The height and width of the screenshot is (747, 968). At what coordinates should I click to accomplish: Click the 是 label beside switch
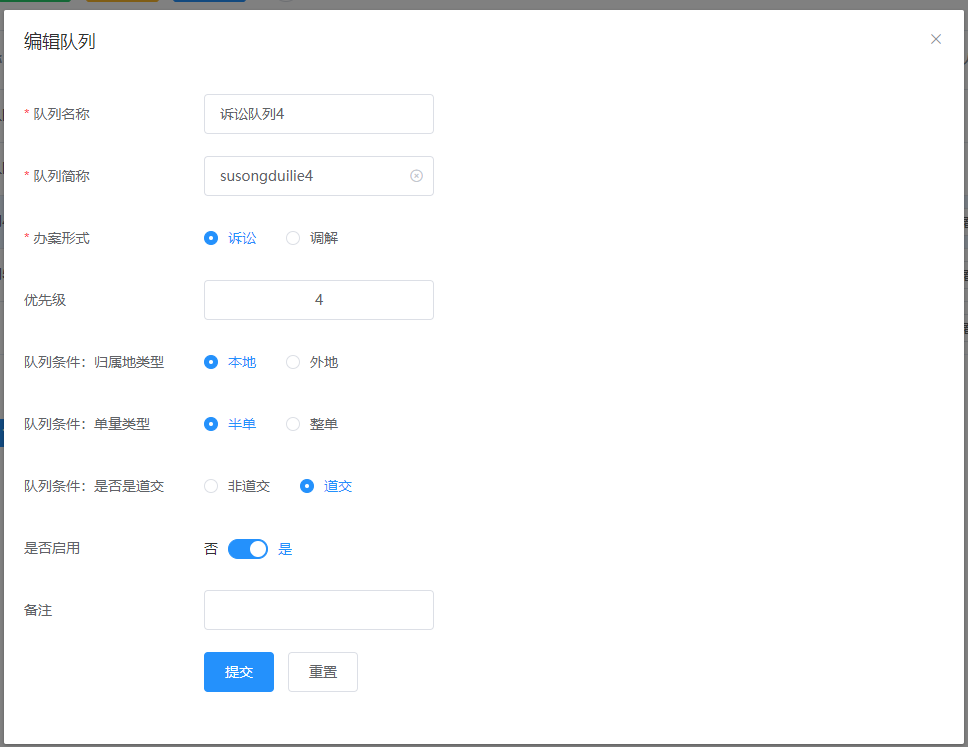point(285,549)
